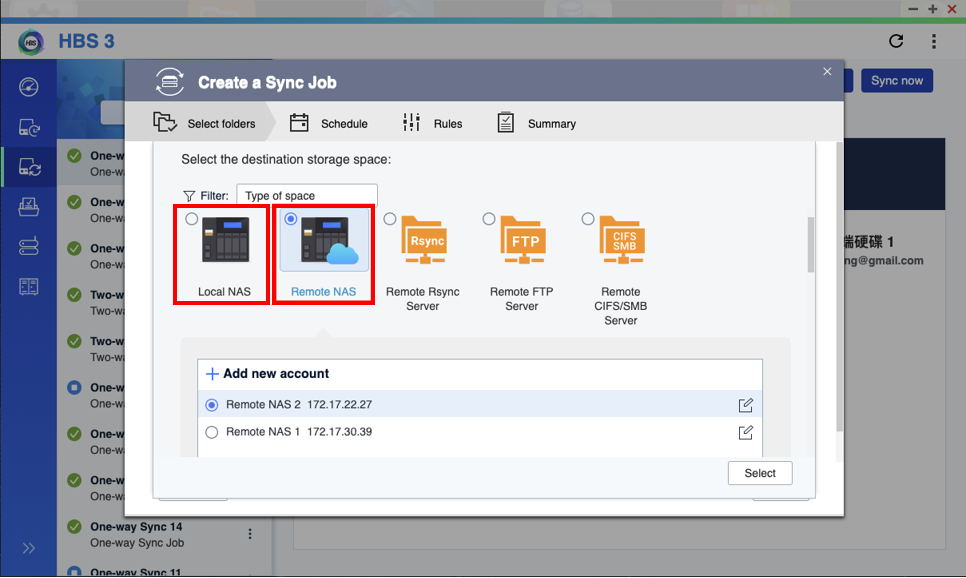Viewport: 966px width, 578px height.
Task: Select the Remote CIFS/SMB Server radio button
Action: pos(588,219)
